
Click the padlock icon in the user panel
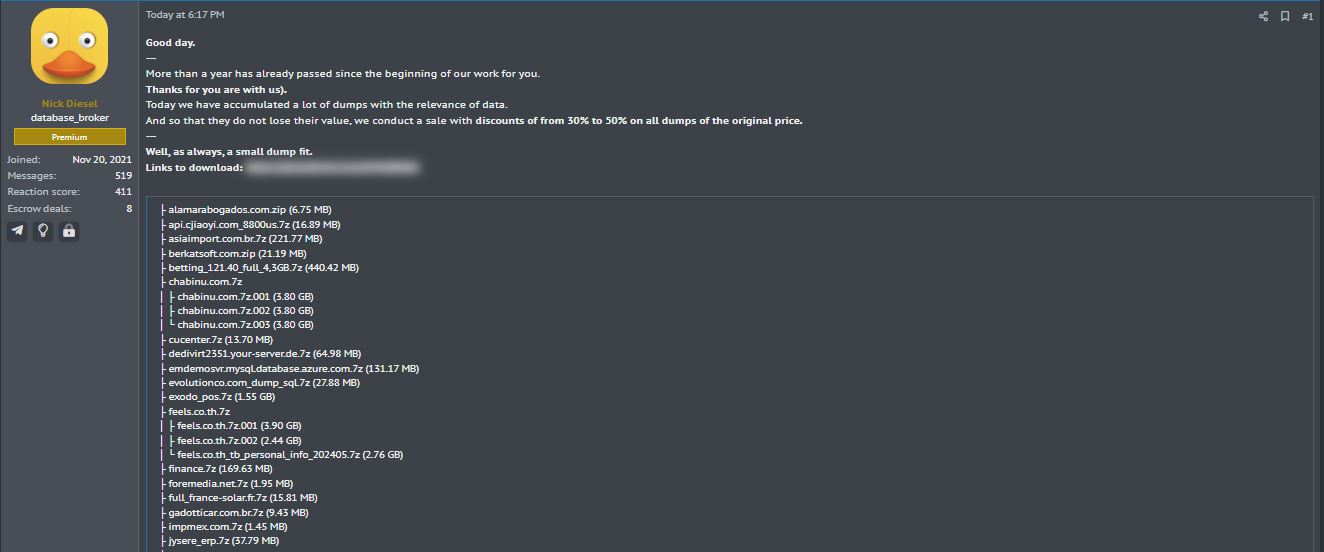68,231
